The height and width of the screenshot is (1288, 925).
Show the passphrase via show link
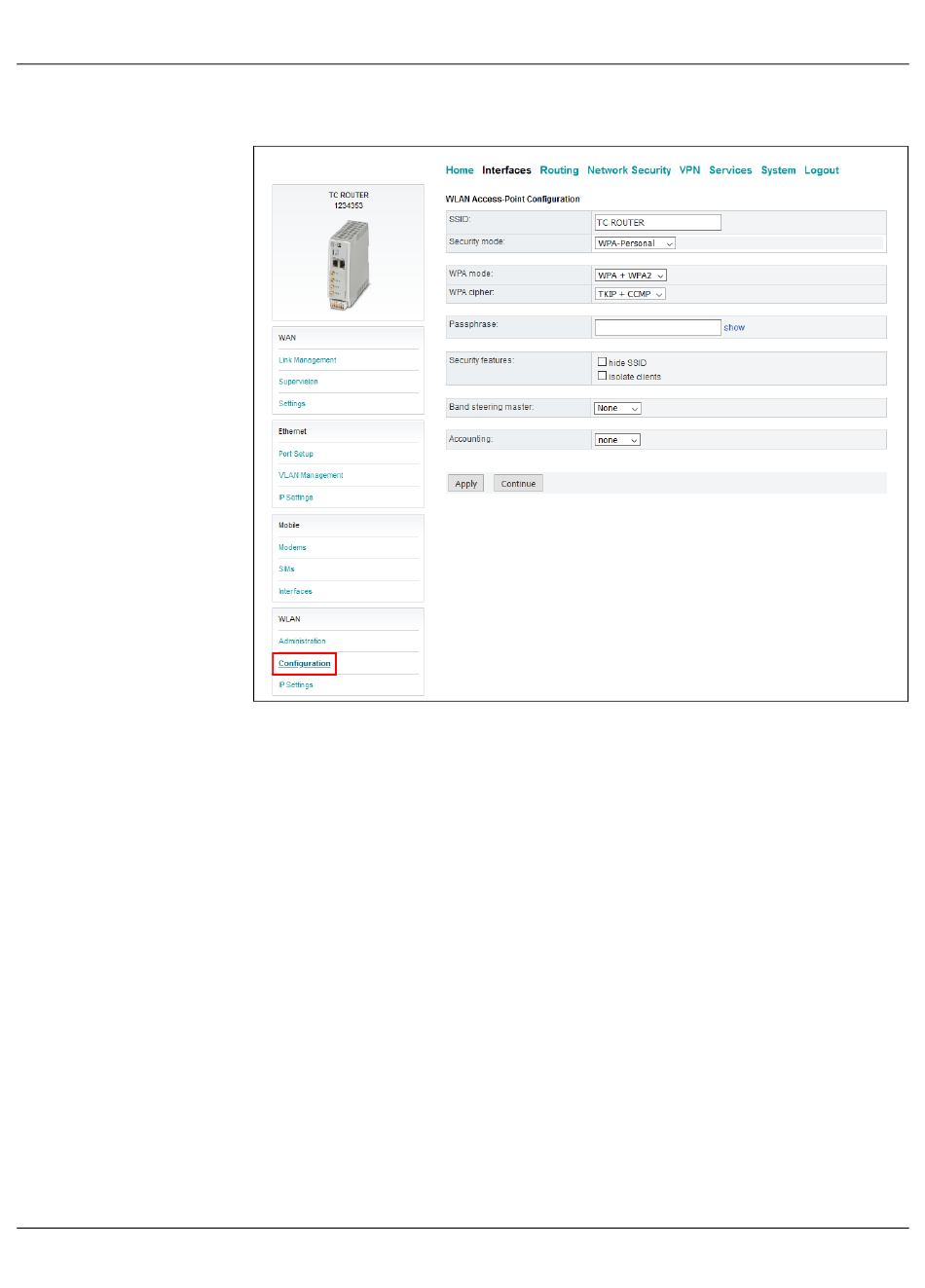click(734, 328)
